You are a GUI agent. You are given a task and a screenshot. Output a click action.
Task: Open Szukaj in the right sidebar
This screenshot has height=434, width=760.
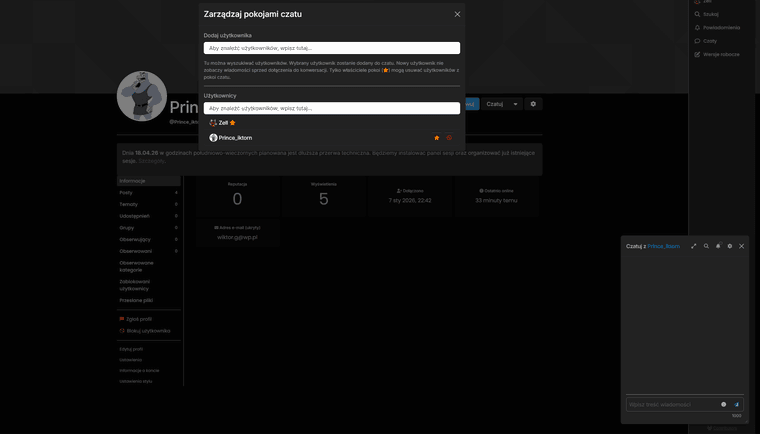[x=711, y=14]
